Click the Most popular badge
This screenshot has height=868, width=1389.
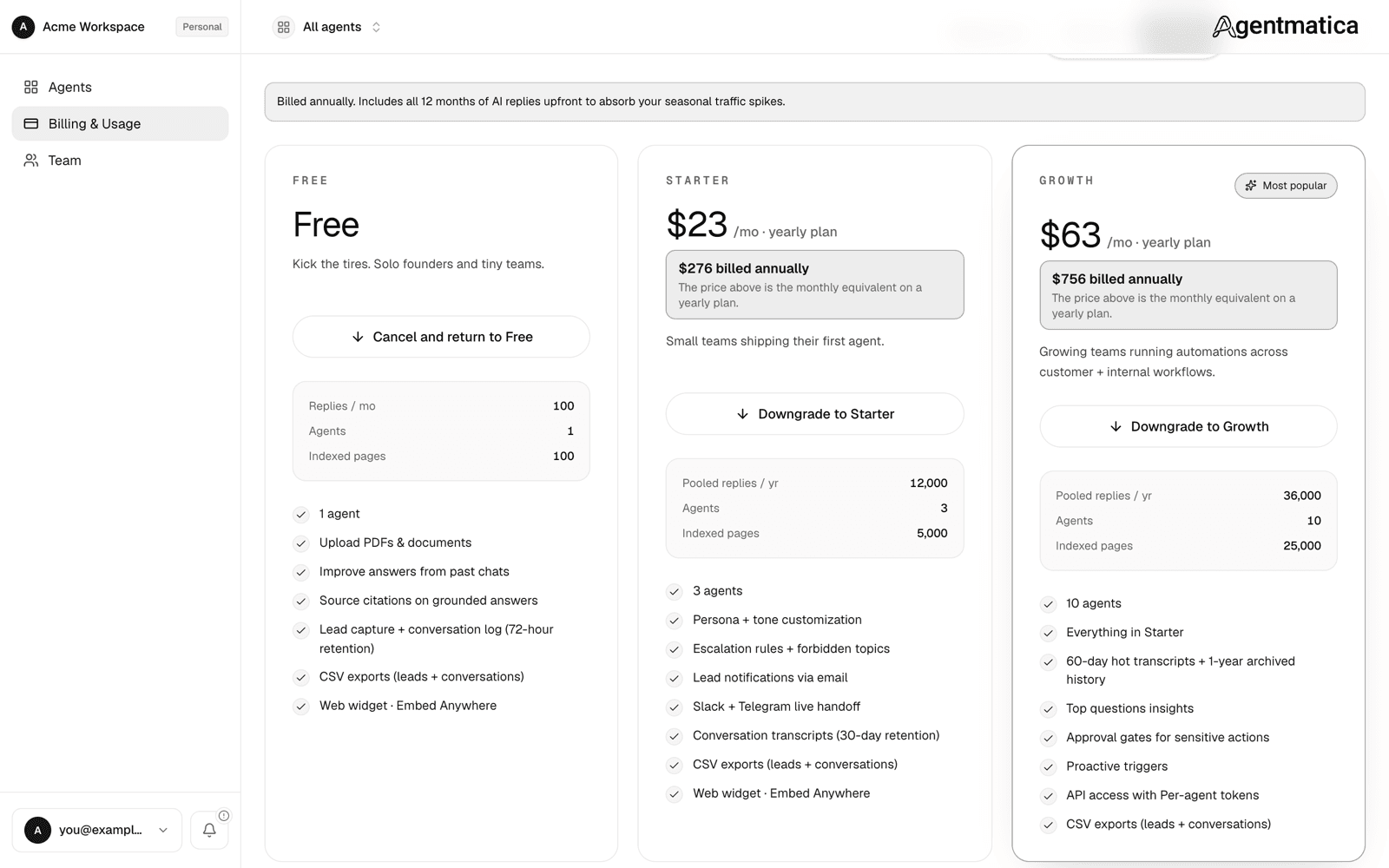tap(1286, 186)
